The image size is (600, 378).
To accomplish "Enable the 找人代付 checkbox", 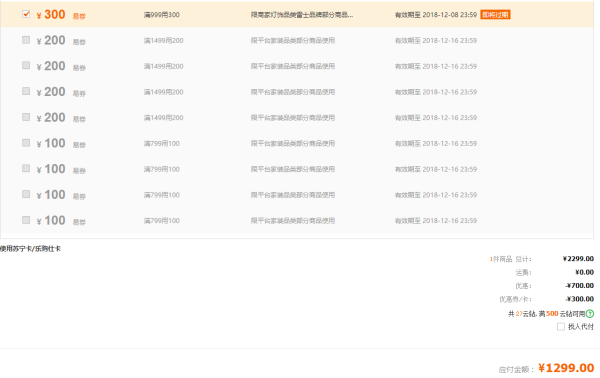I will (x=561, y=326).
